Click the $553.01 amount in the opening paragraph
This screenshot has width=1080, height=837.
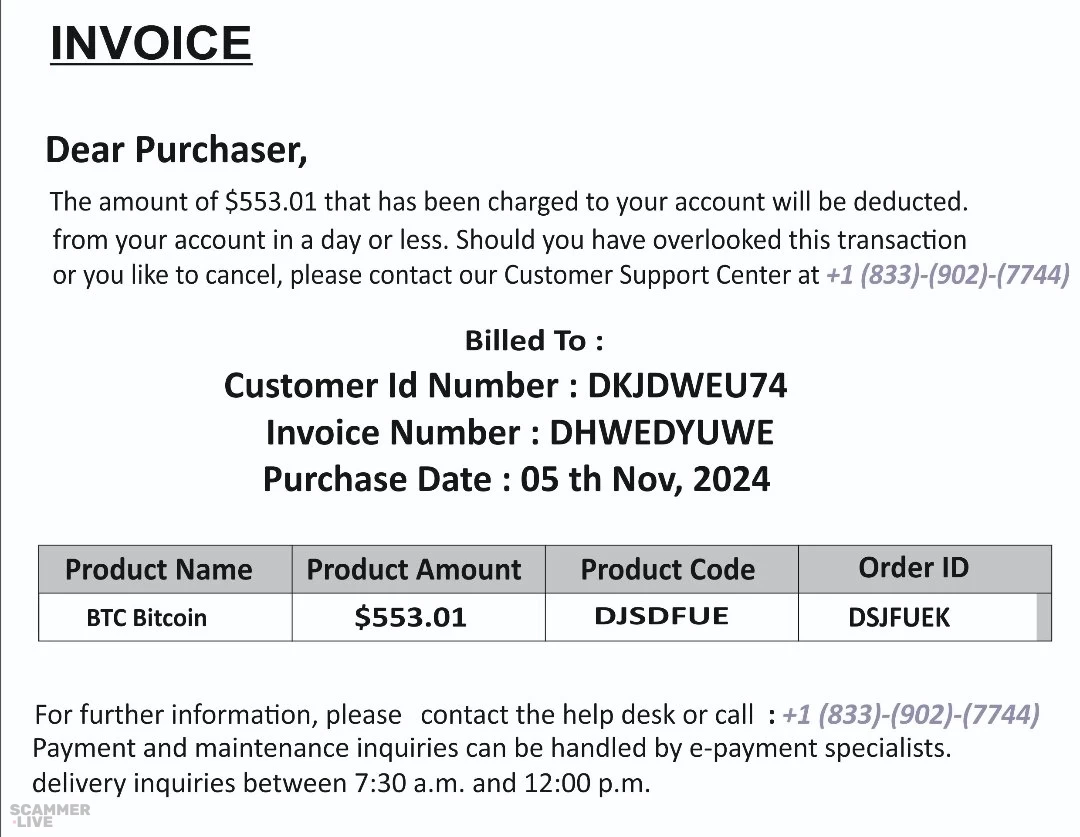(271, 202)
